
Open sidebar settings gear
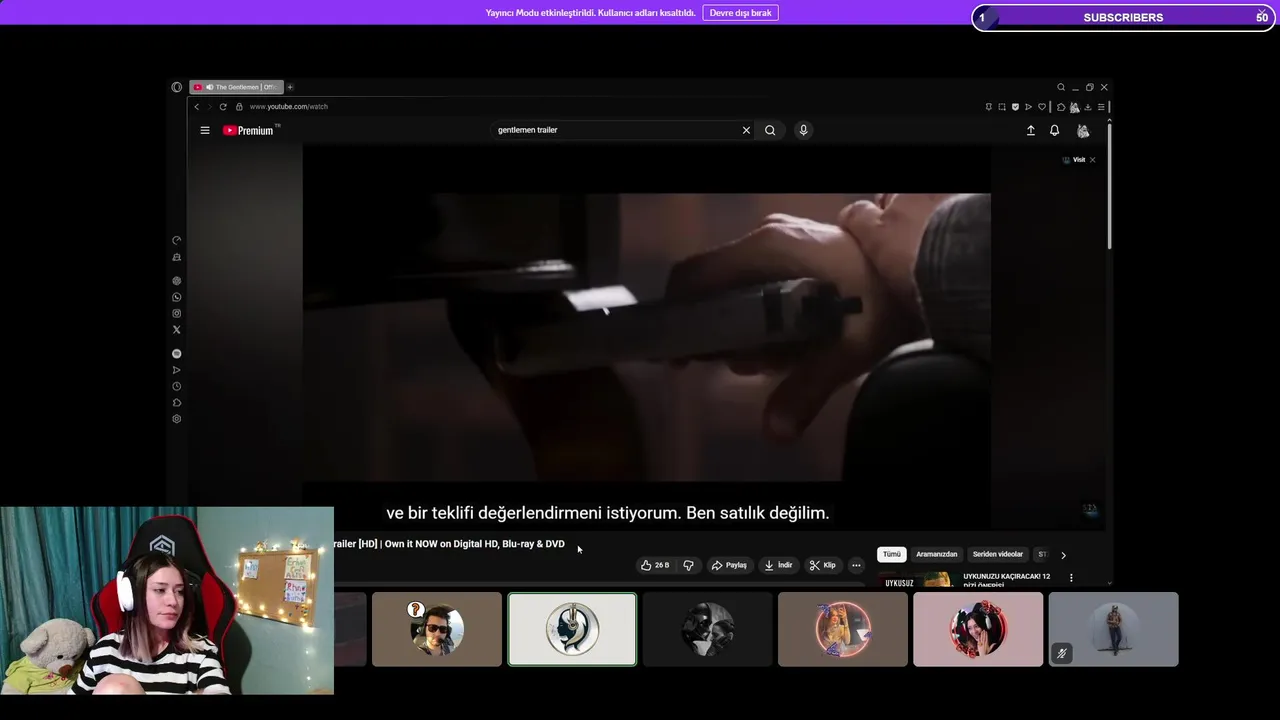177,419
